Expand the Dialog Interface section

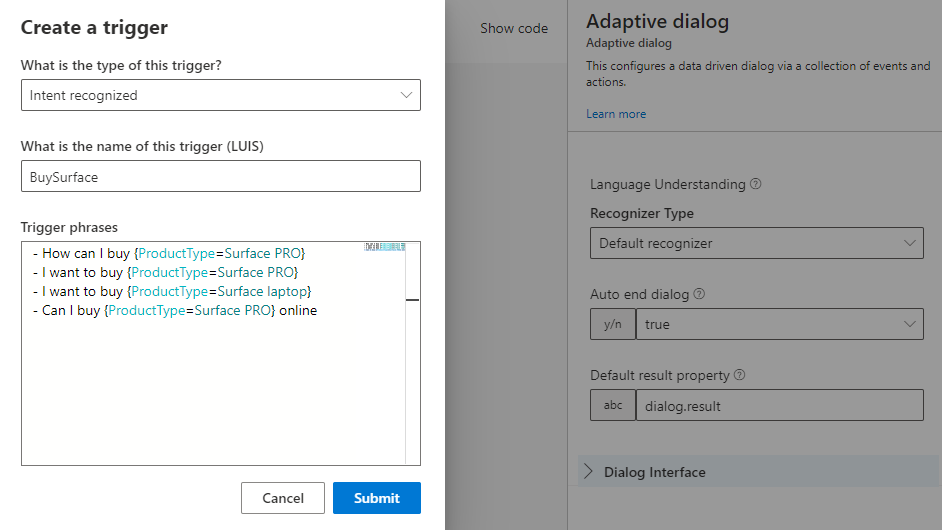point(654,472)
